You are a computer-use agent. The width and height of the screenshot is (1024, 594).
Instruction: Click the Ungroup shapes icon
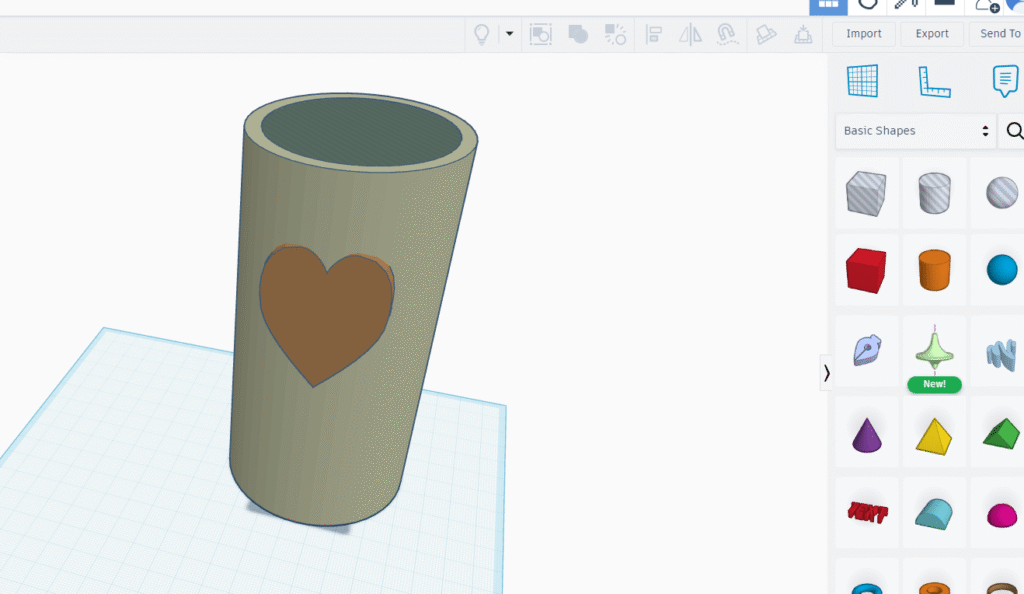(615, 34)
